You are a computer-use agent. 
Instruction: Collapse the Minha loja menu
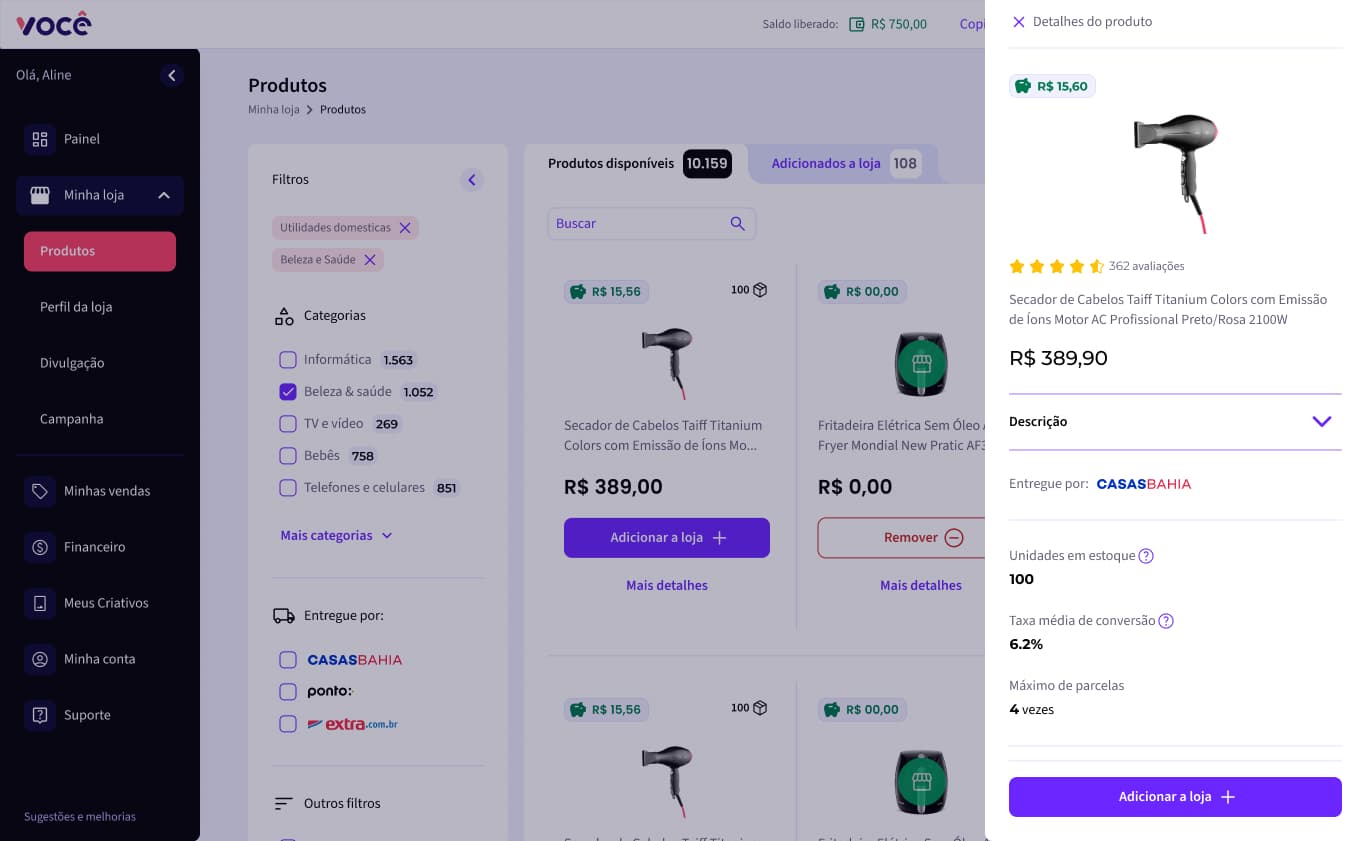[164, 195]
